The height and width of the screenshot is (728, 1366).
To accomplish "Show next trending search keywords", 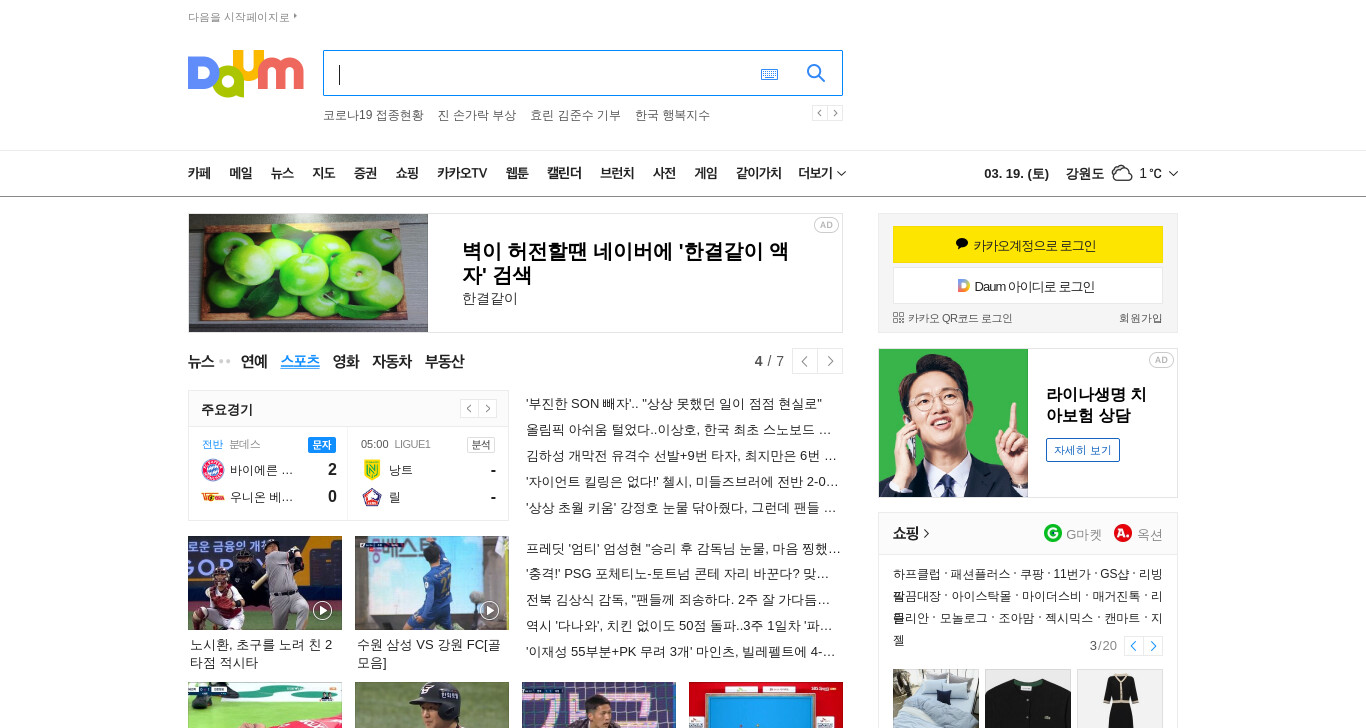I will [835, 113].
